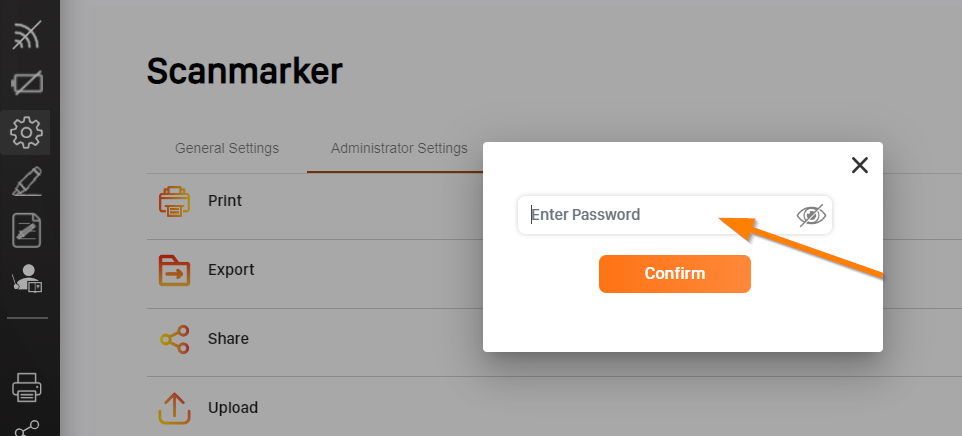This screenshot has height=436, width=962.
Task: Open the Upload settings row
Action: [315, 407]
